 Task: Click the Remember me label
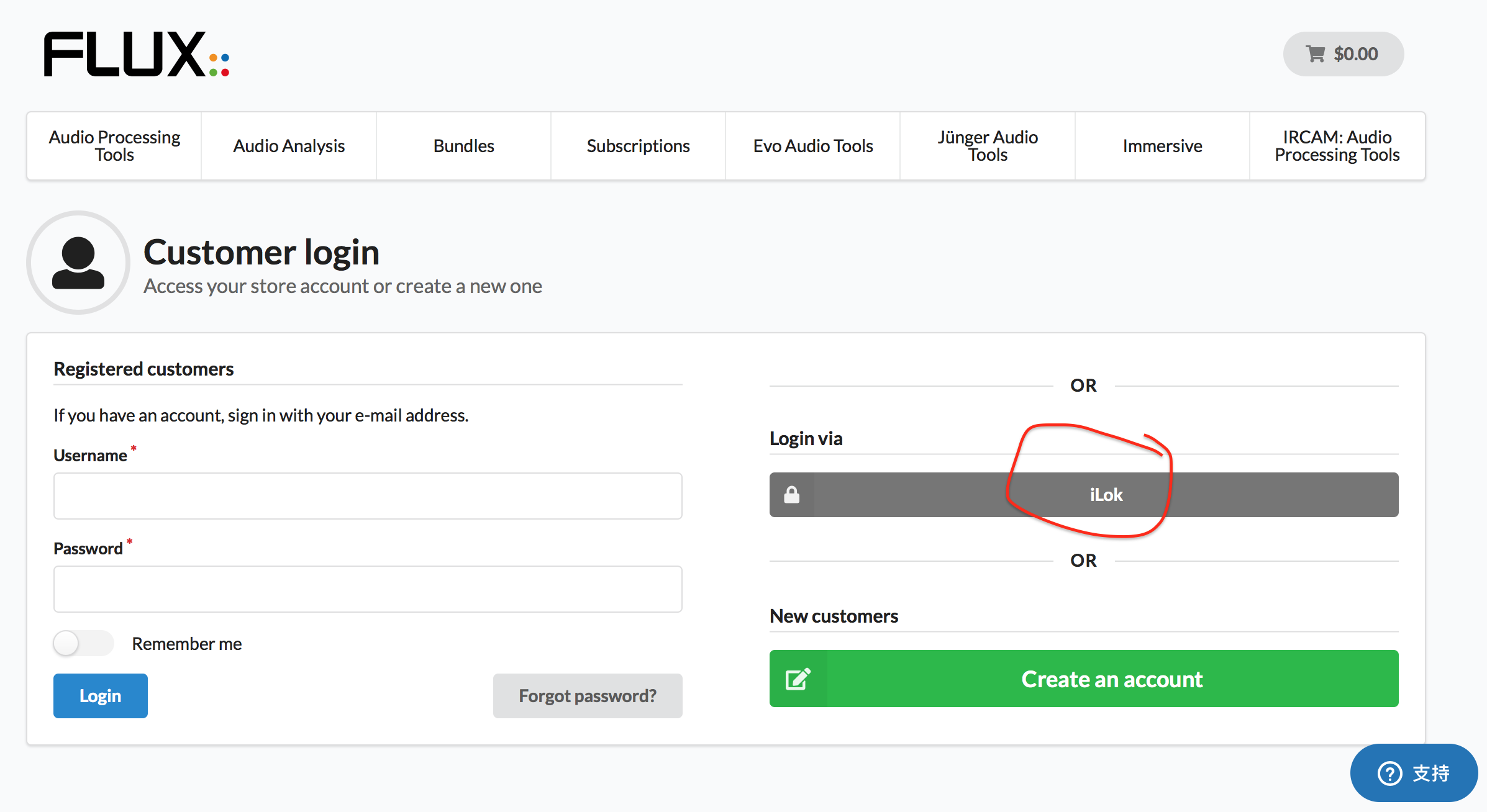tap(187, 644)
